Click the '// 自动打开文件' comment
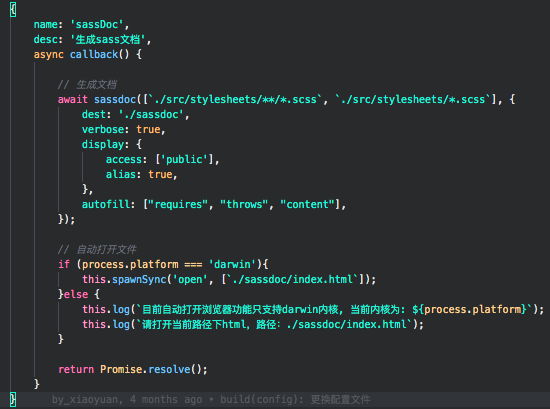The width and height of the screenshot is (550, 409). point(97,249)
